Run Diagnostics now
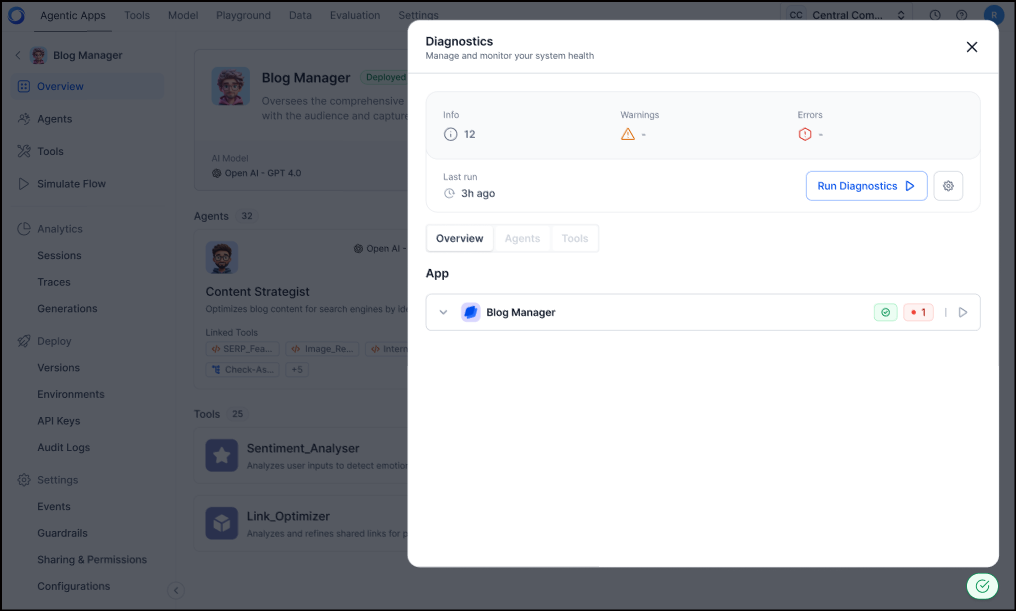 (x=866, y=186)
